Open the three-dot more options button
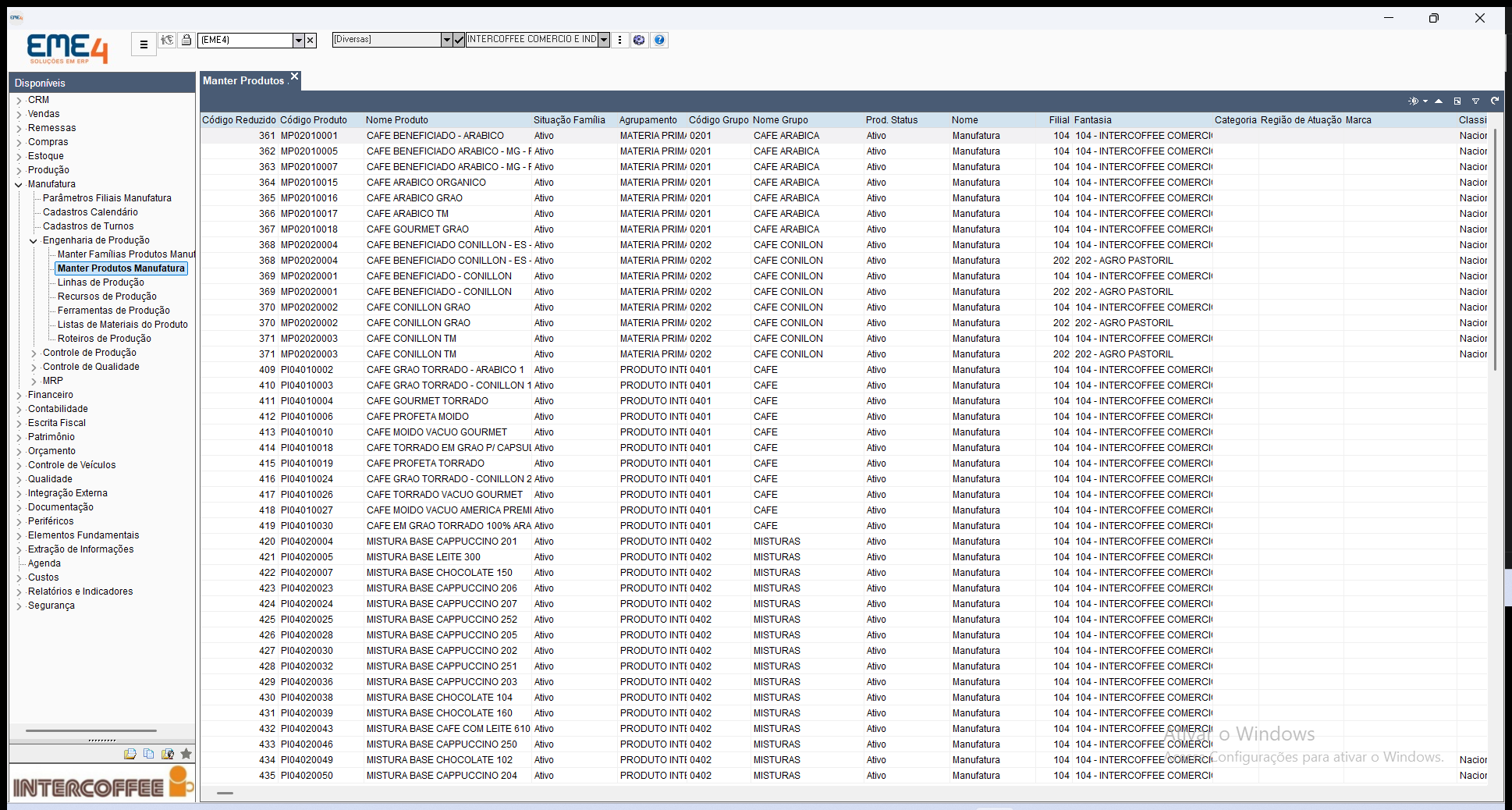 click(620, 40)
